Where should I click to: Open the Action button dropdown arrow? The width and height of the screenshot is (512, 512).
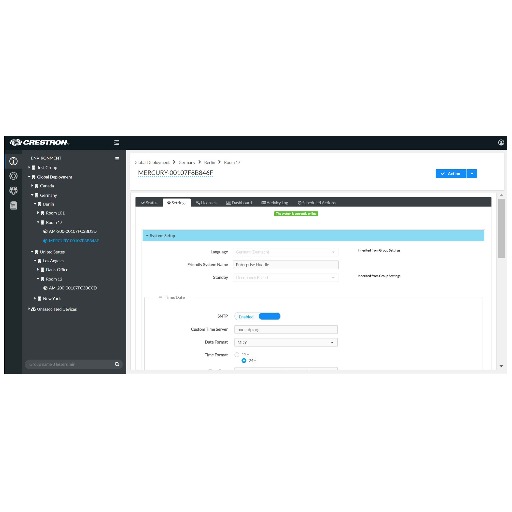[x=472, y=174]
